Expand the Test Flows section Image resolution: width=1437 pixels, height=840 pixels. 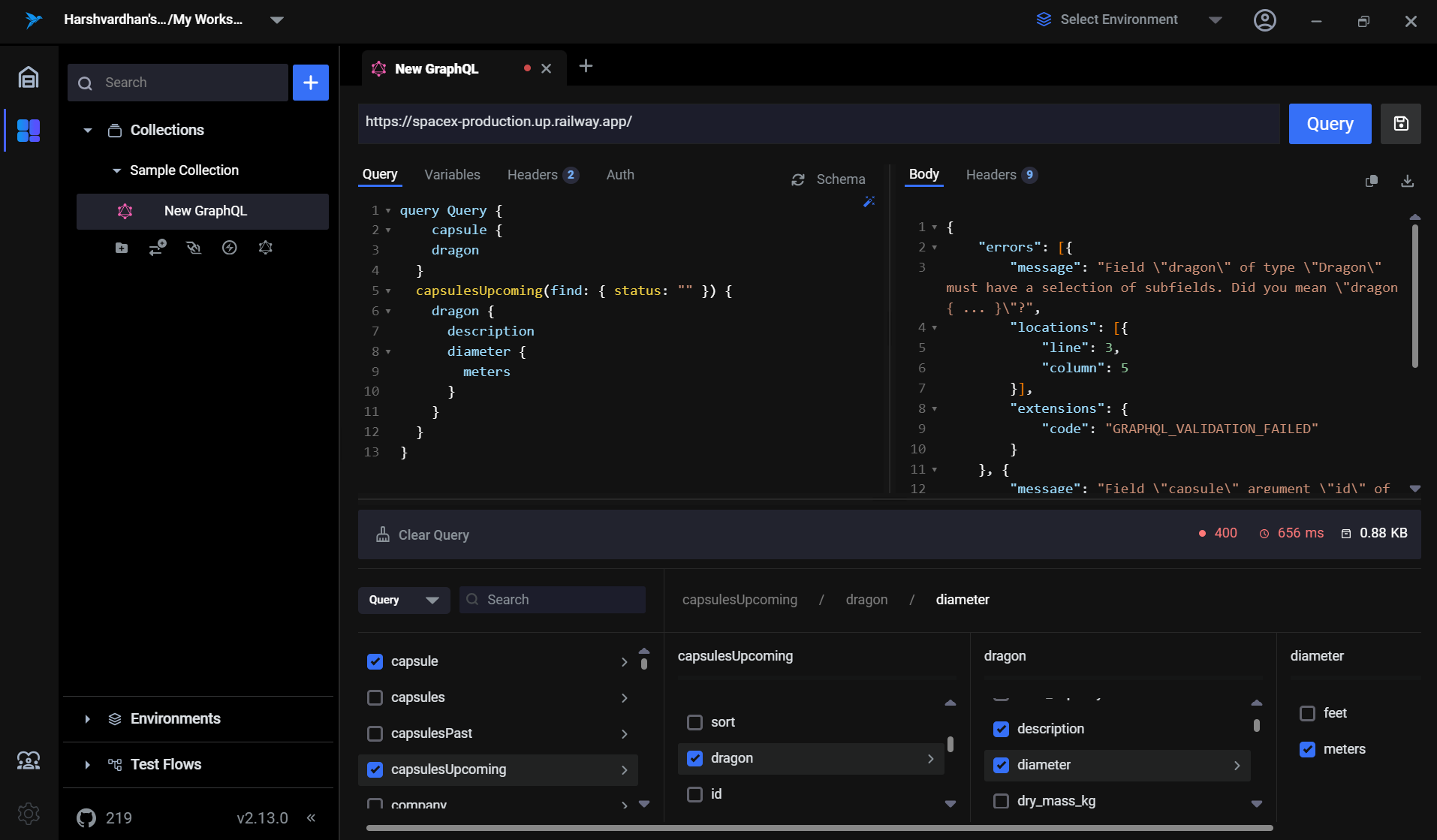coord(88,765)
